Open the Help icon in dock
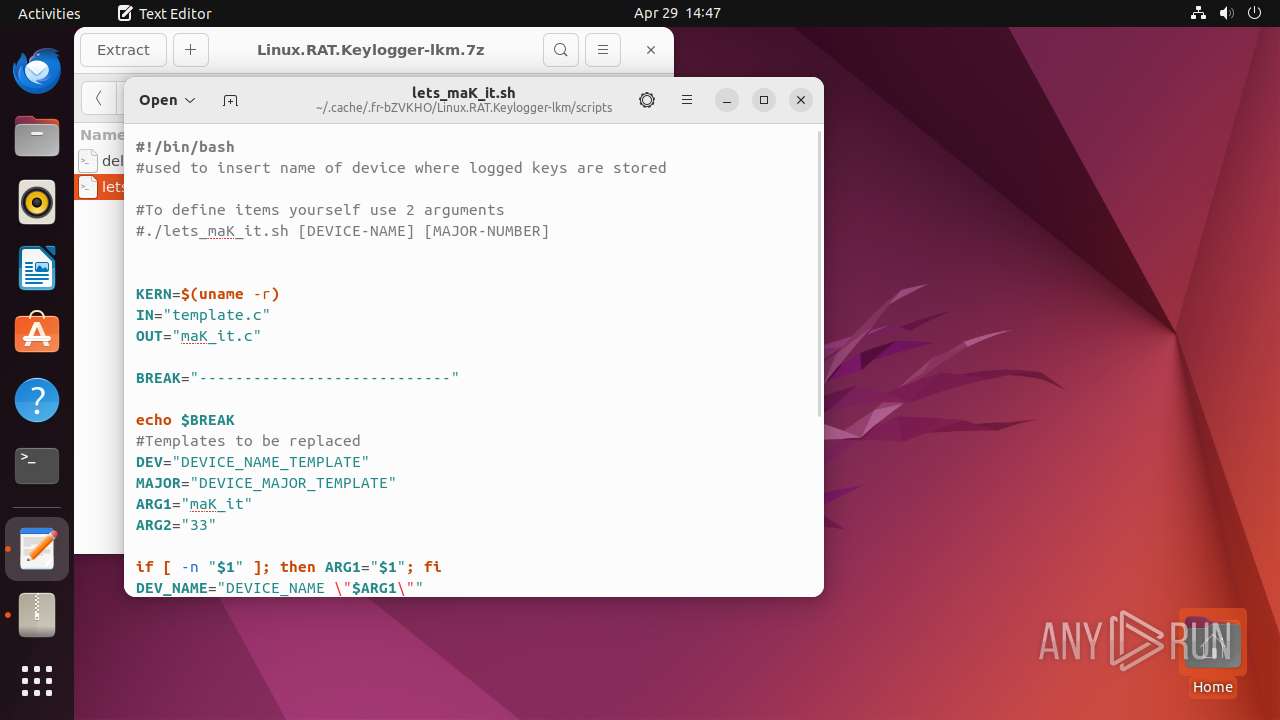This screenshot has width=1280, height=720. click(x=37, y=400)
